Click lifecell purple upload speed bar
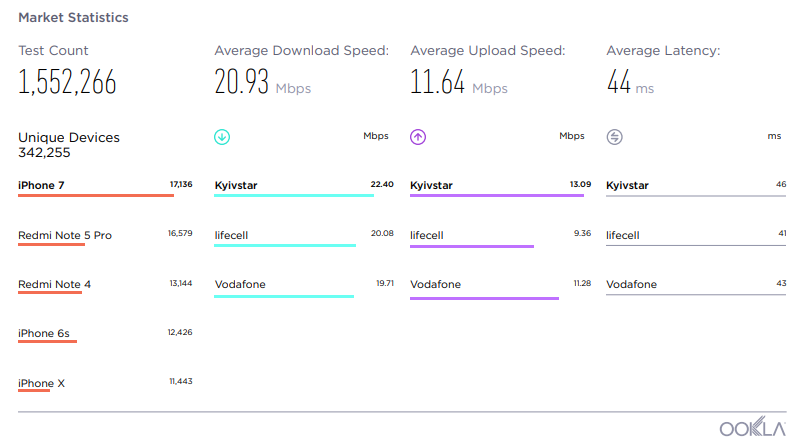 tap(472, 246)
